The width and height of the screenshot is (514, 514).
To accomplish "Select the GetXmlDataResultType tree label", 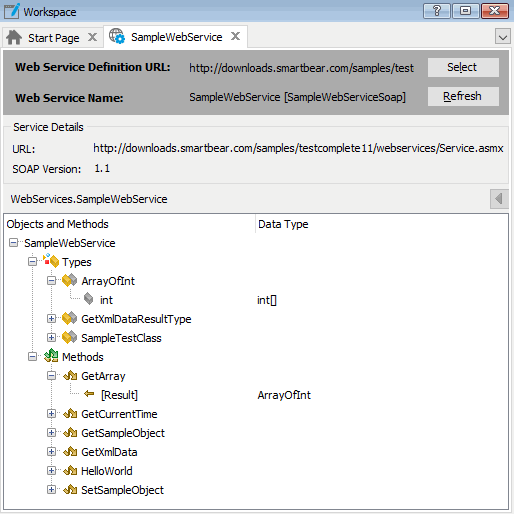I will [136, 319].
